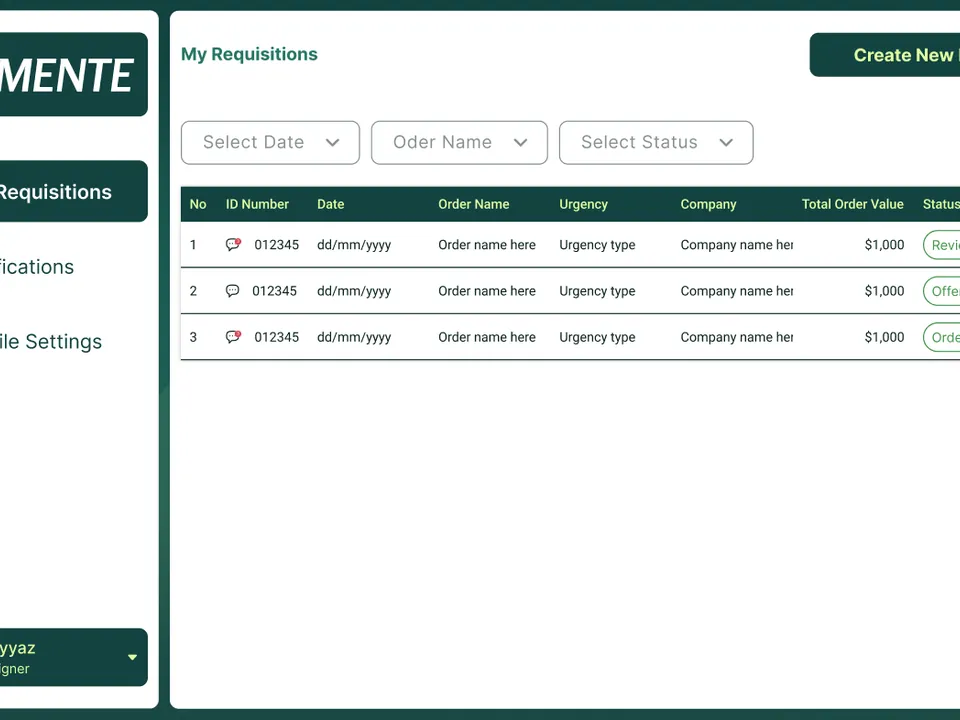Viewport: 960px width, 720px height.
Task: Select ID 012345 in row 1
Action: pos(277,245)
